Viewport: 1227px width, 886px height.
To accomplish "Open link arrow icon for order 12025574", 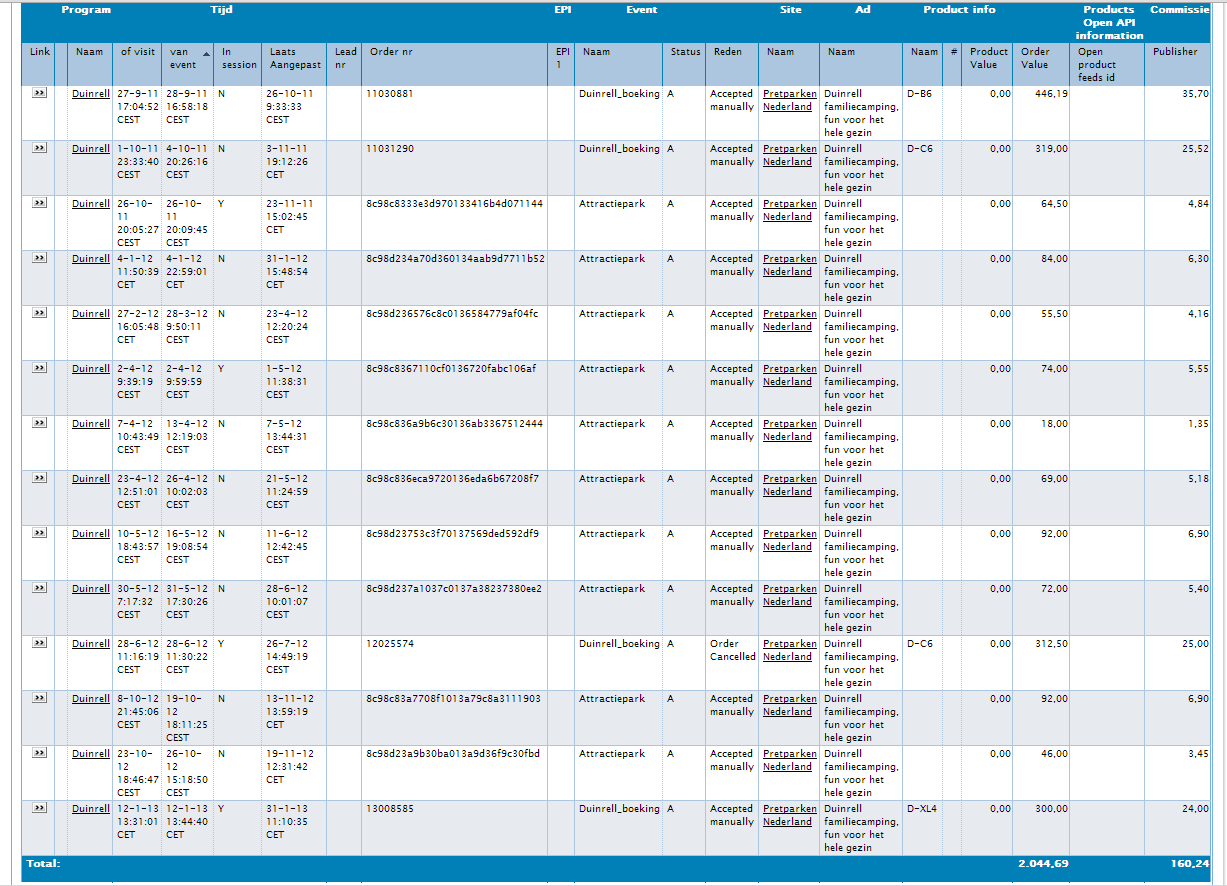I will pos(39,643).
